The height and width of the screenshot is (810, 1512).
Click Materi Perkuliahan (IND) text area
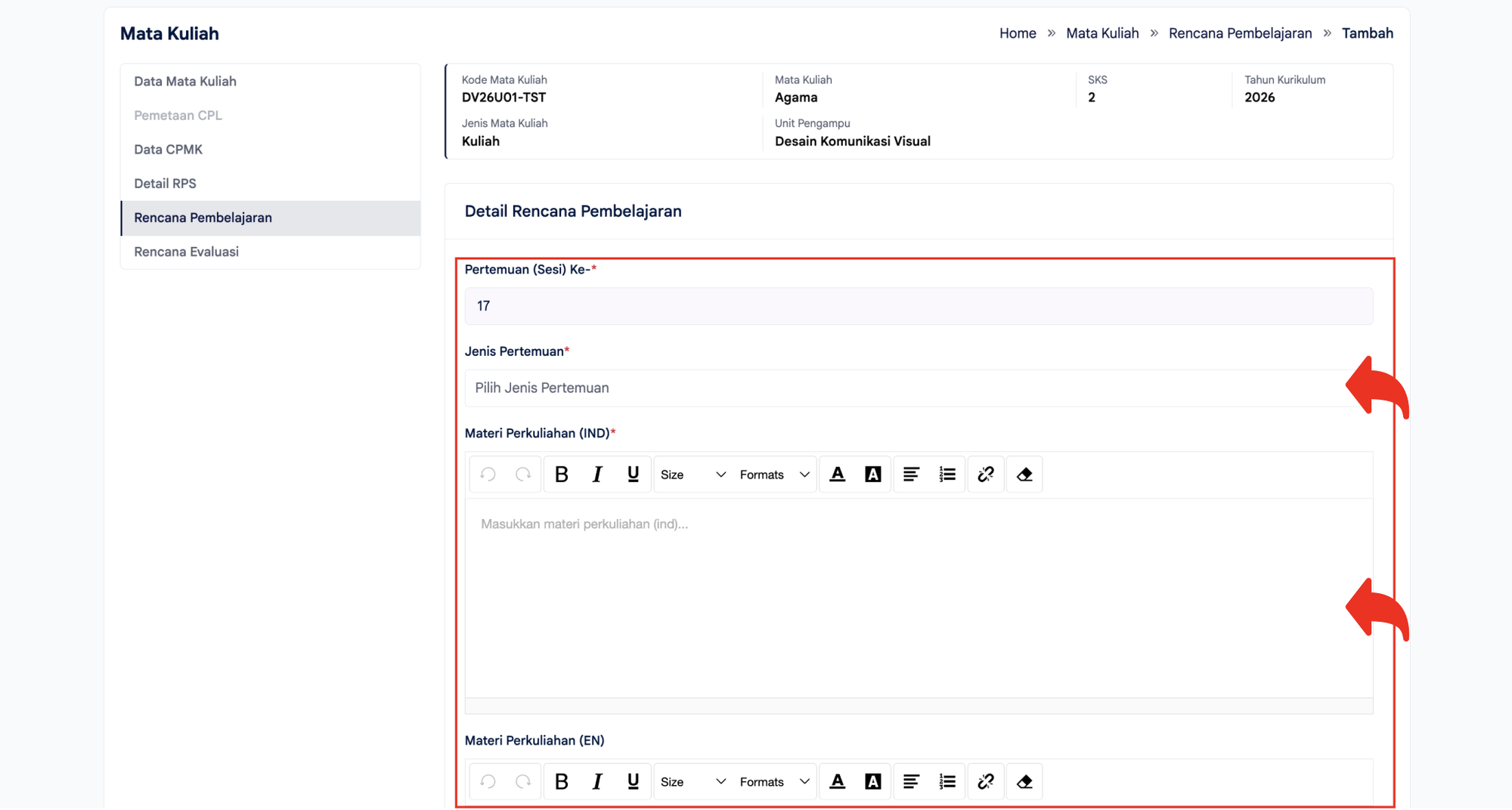tap(919, 598)
